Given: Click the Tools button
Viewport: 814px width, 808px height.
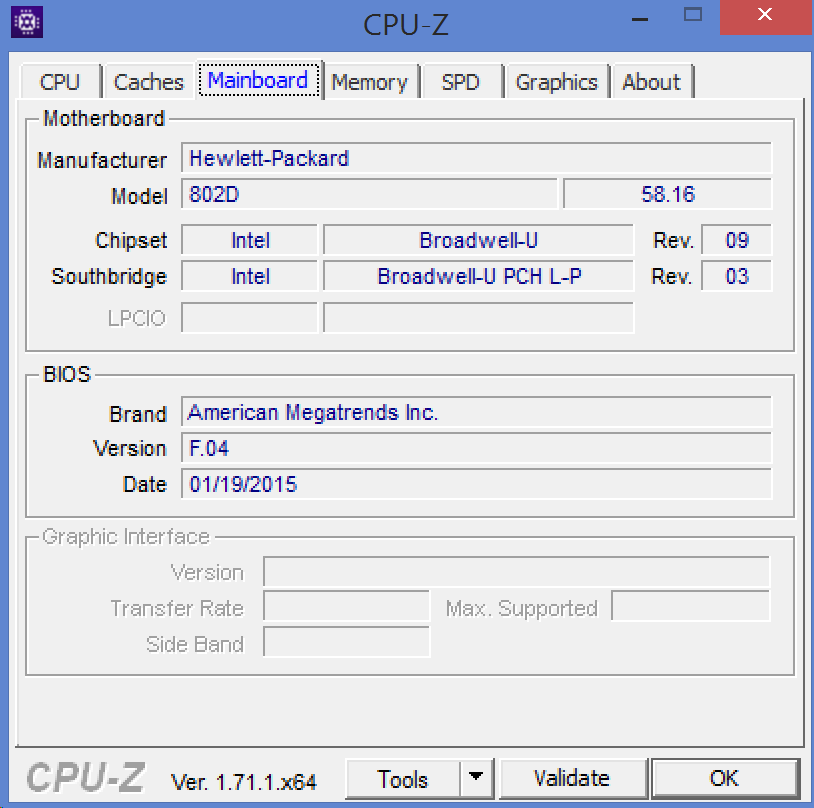Looking at the screenshot, I should pos(403,779).
